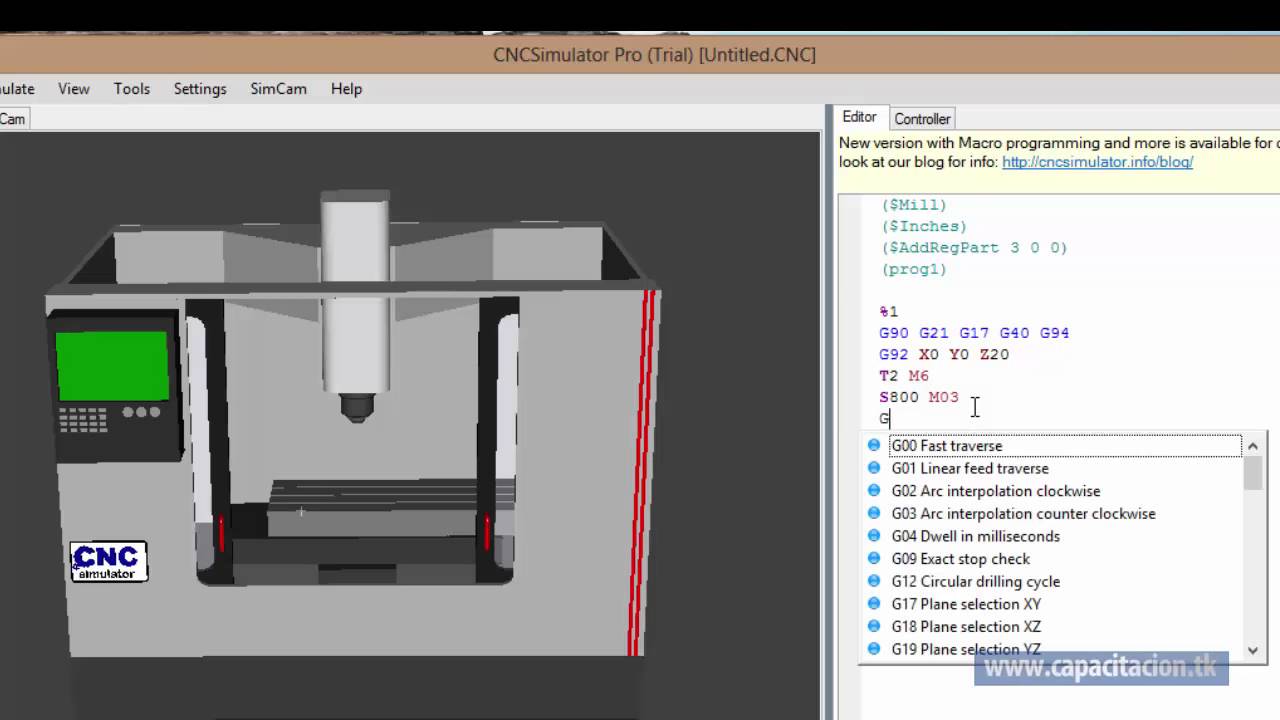Click the ($Inches) code line
This screenshot has height=720, width=1280.
923,226
